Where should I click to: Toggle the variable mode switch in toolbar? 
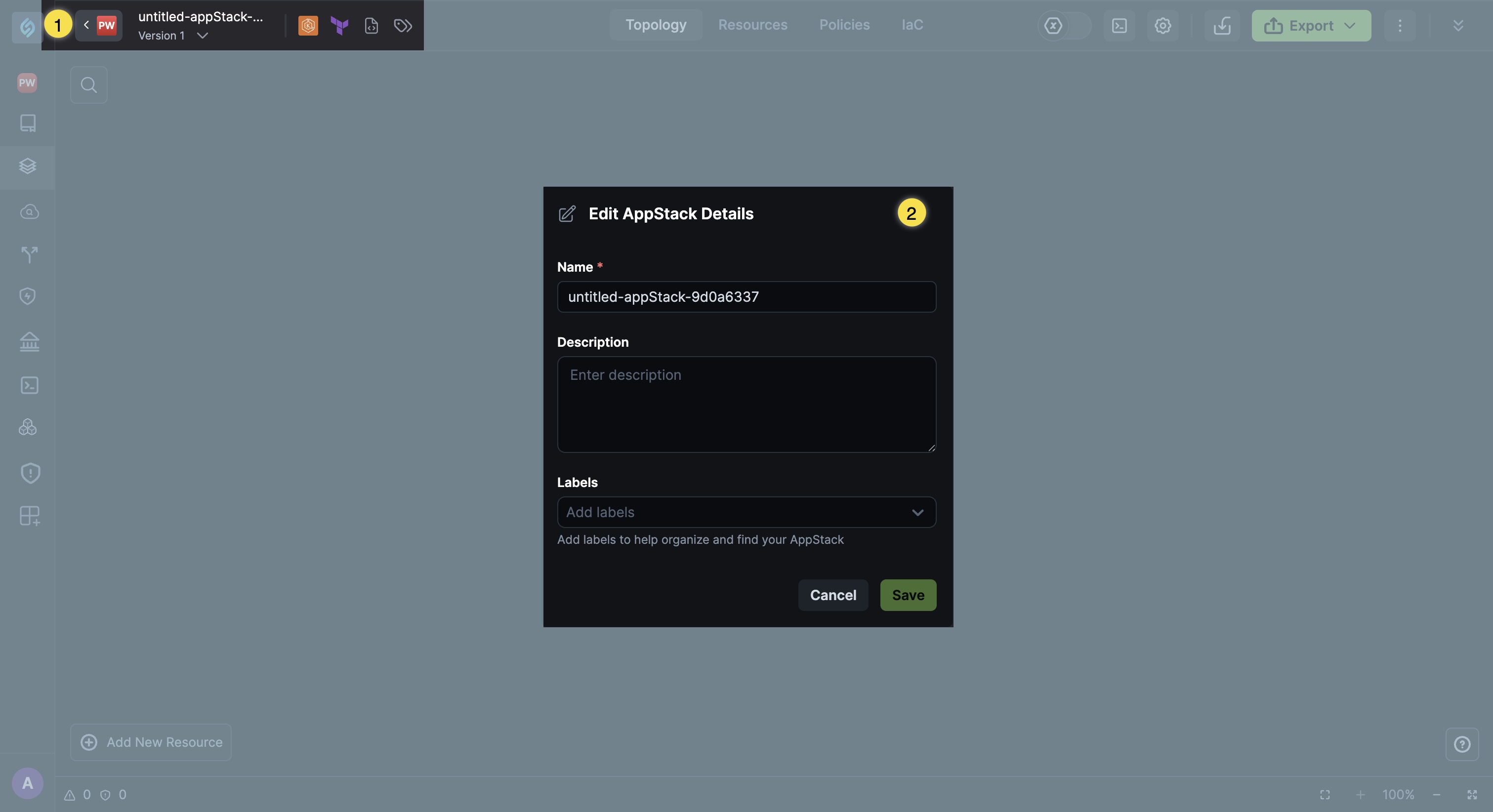[x=1064, y=26]
